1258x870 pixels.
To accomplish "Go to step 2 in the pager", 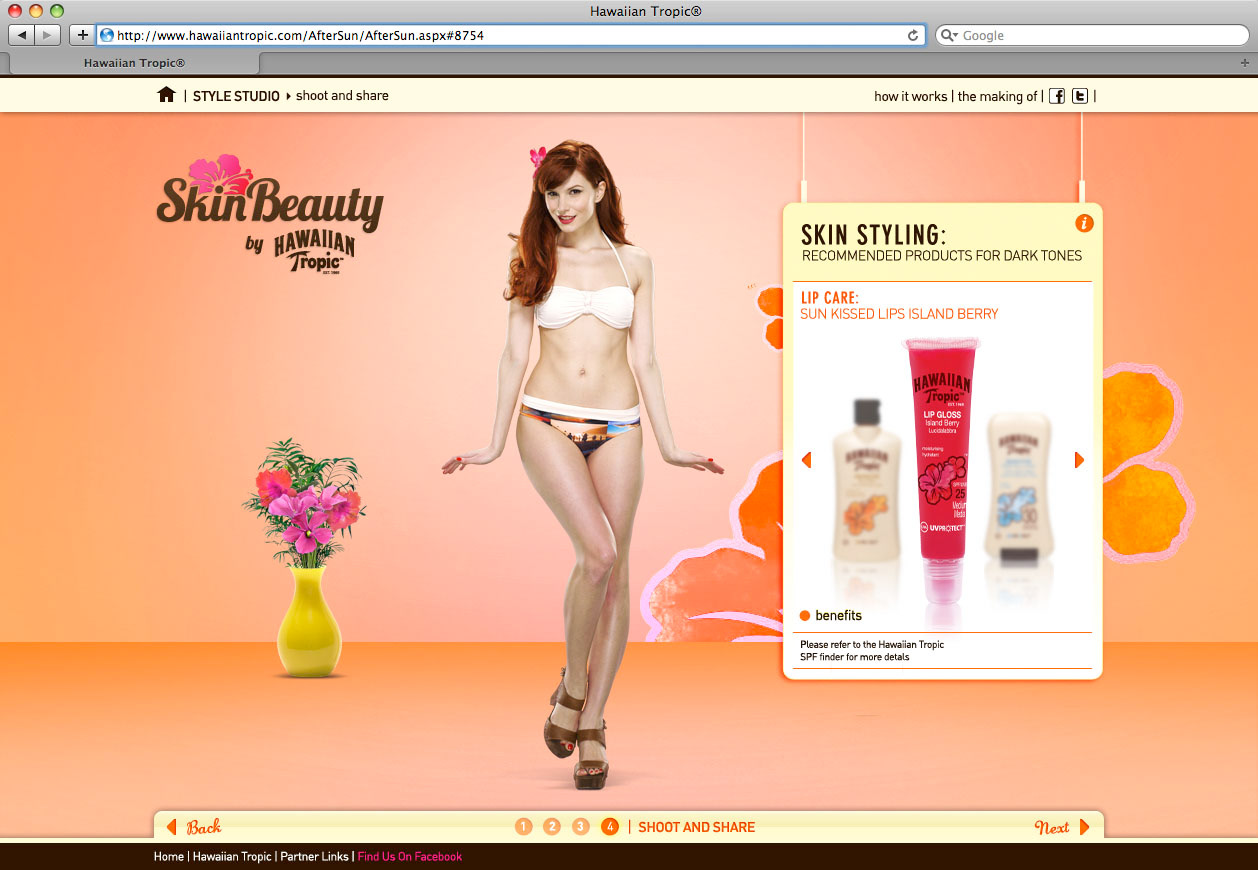I will pos(552,826).
